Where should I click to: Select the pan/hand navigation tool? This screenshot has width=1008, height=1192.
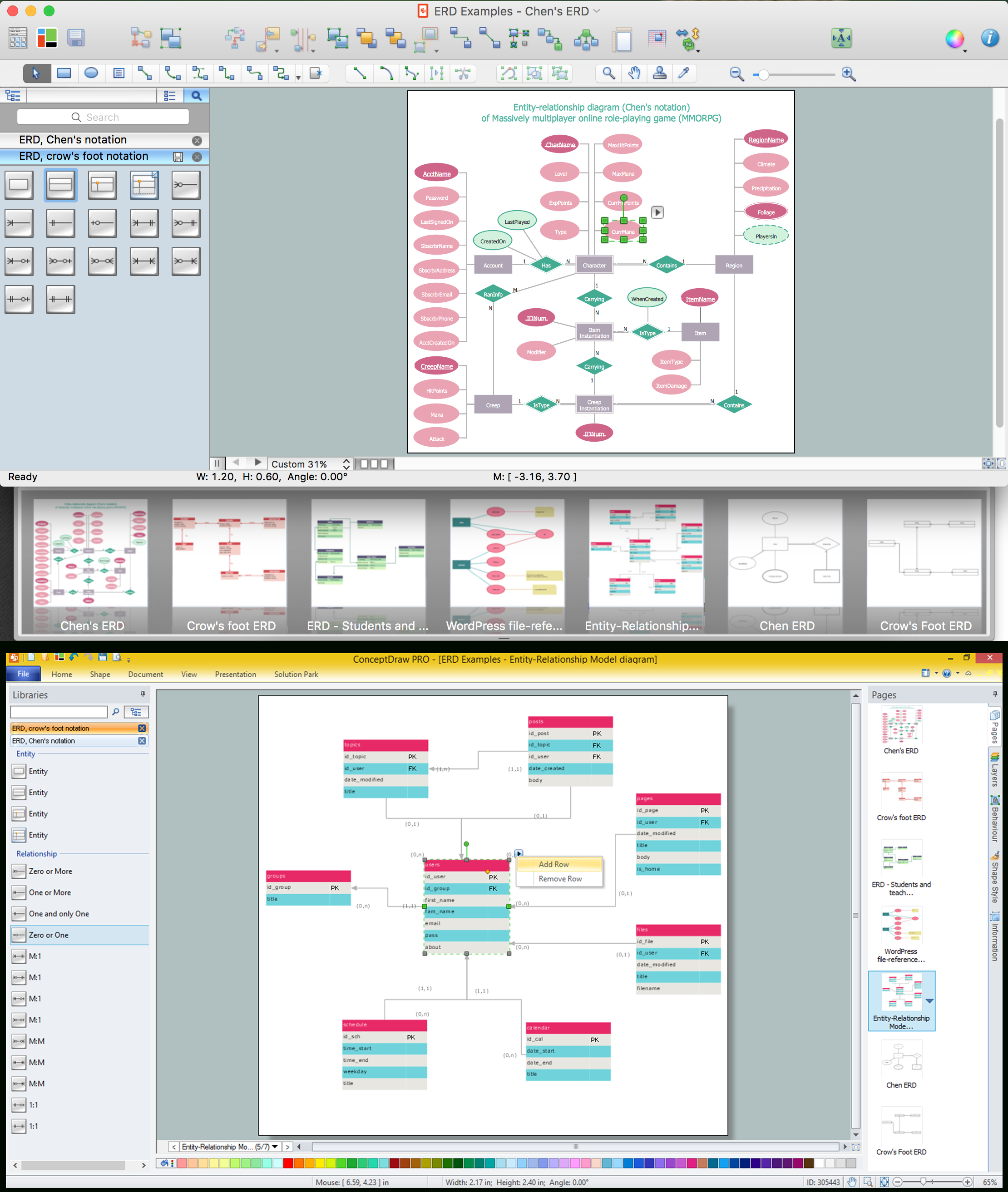coord(637,73)
